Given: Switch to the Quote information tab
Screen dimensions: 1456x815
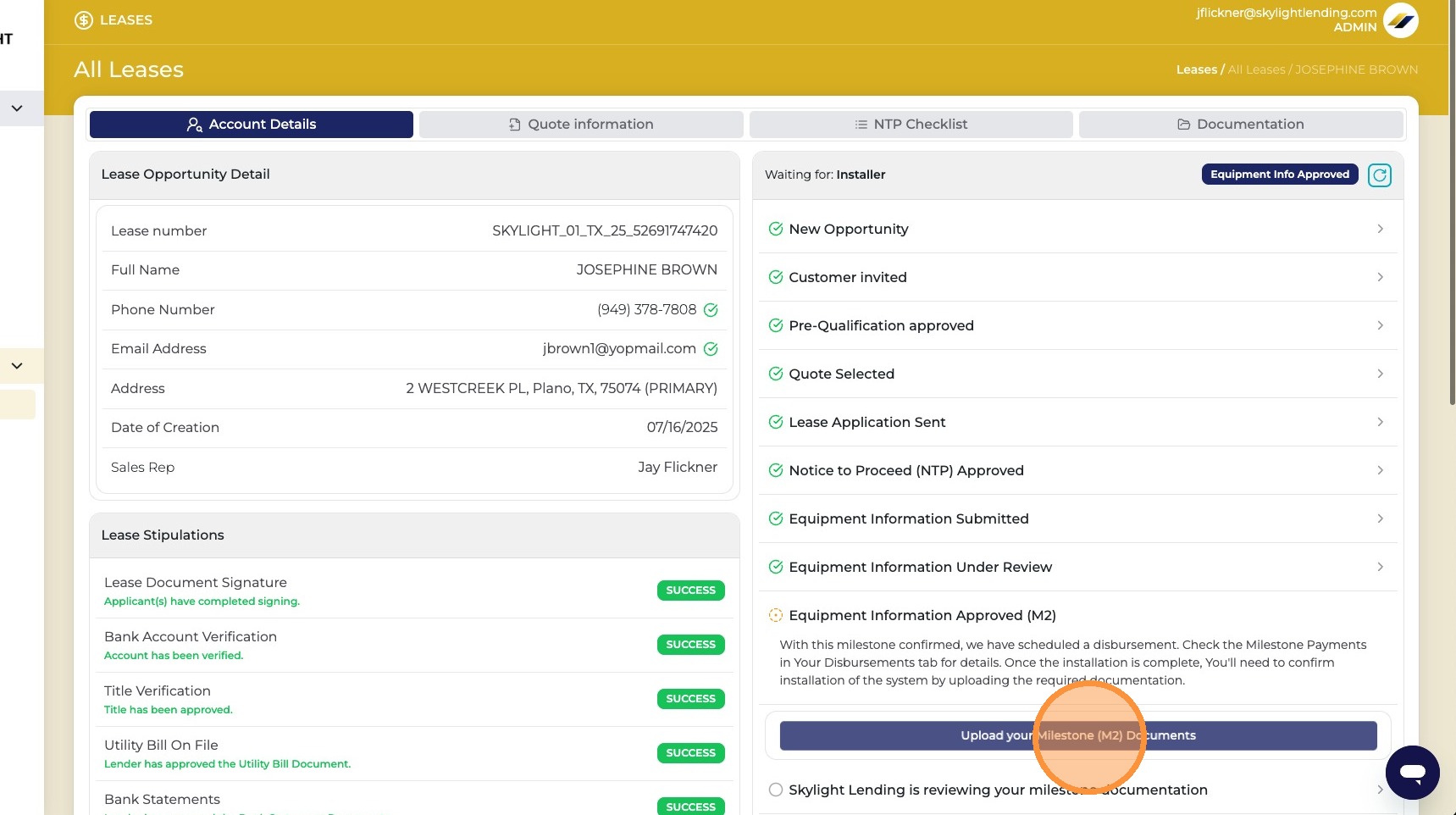Looking at the screenshot, I should (x=581, y=125).
